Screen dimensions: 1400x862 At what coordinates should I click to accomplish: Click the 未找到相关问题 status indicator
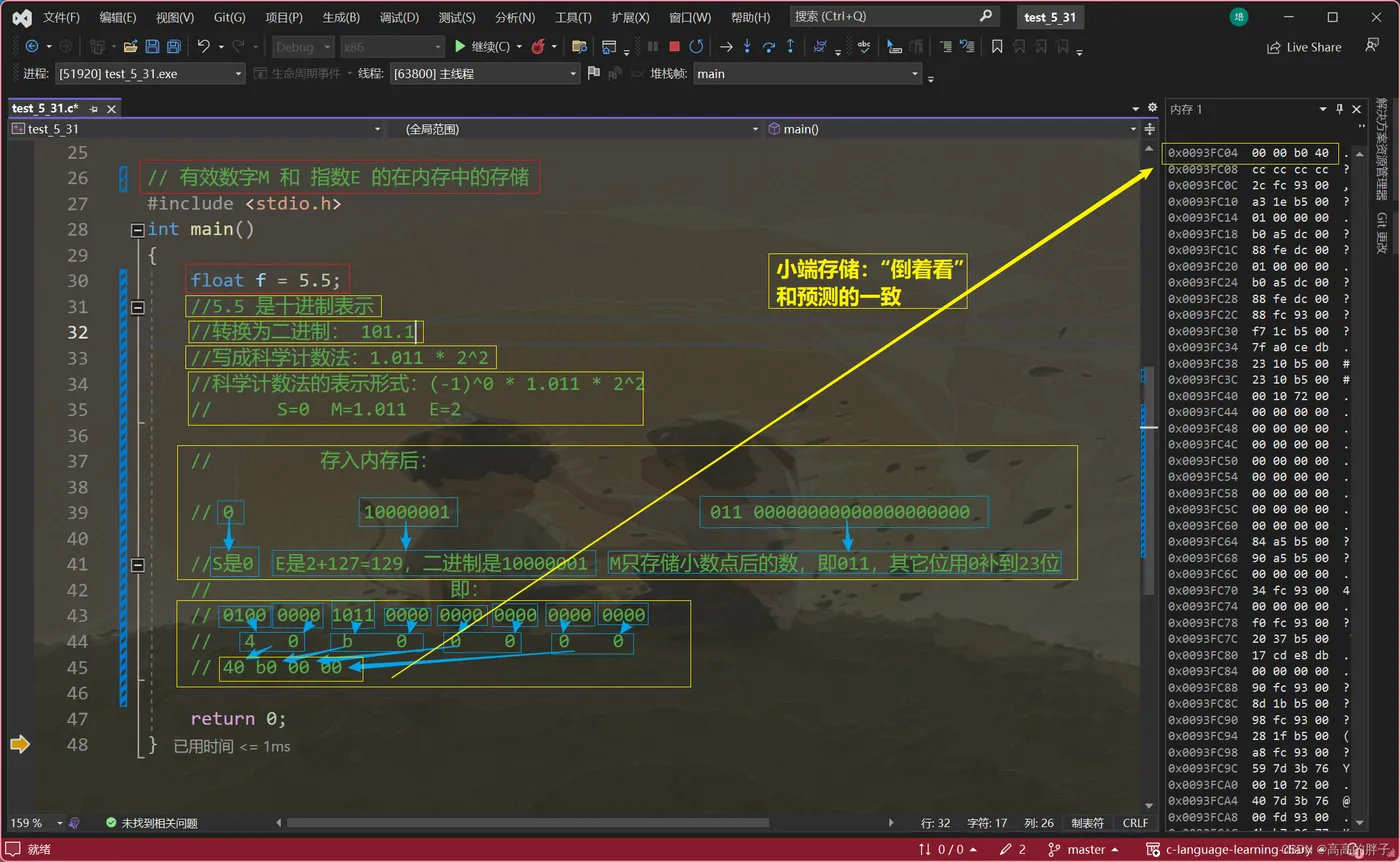[x=152, y=823]
